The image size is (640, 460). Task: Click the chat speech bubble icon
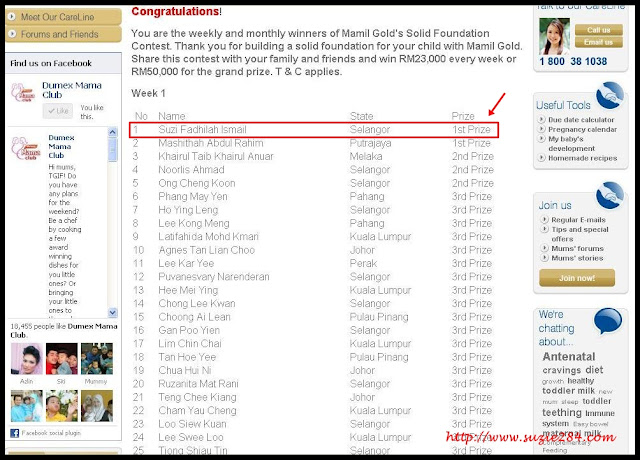pos(608,321)
